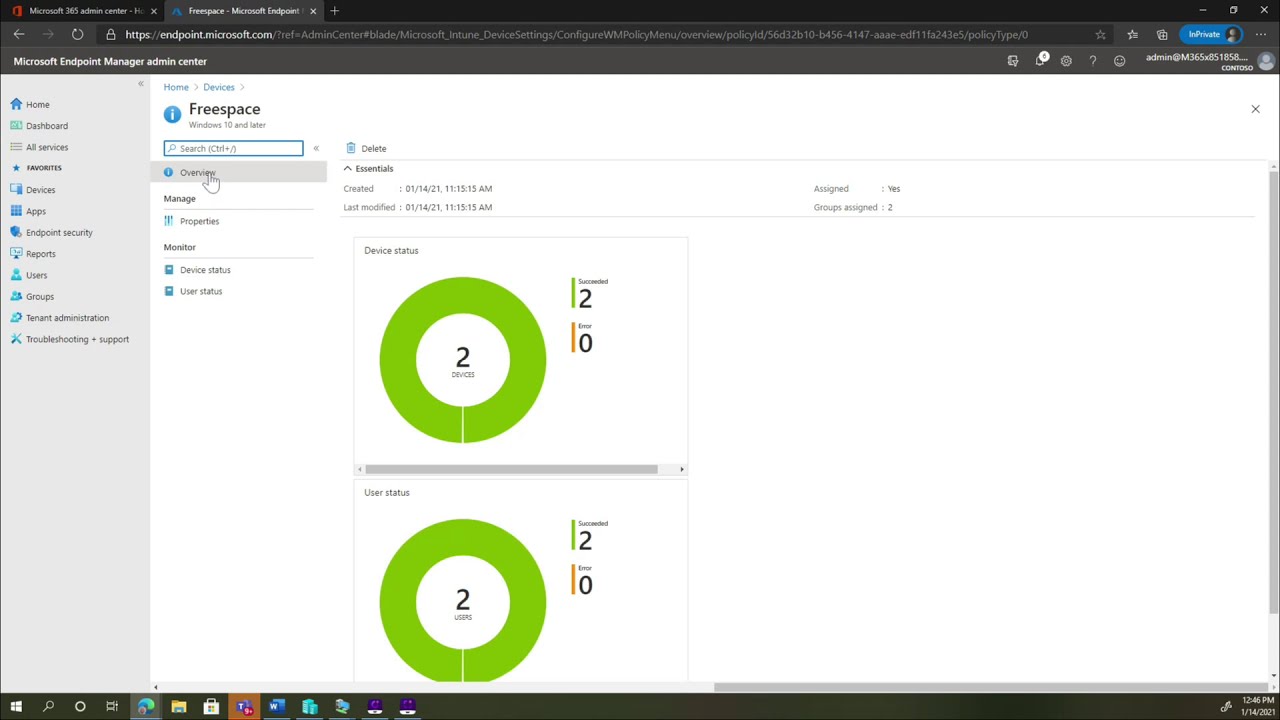Open the portal settings gear icon
The image size is (1280, 720).
click(1066, 61)
